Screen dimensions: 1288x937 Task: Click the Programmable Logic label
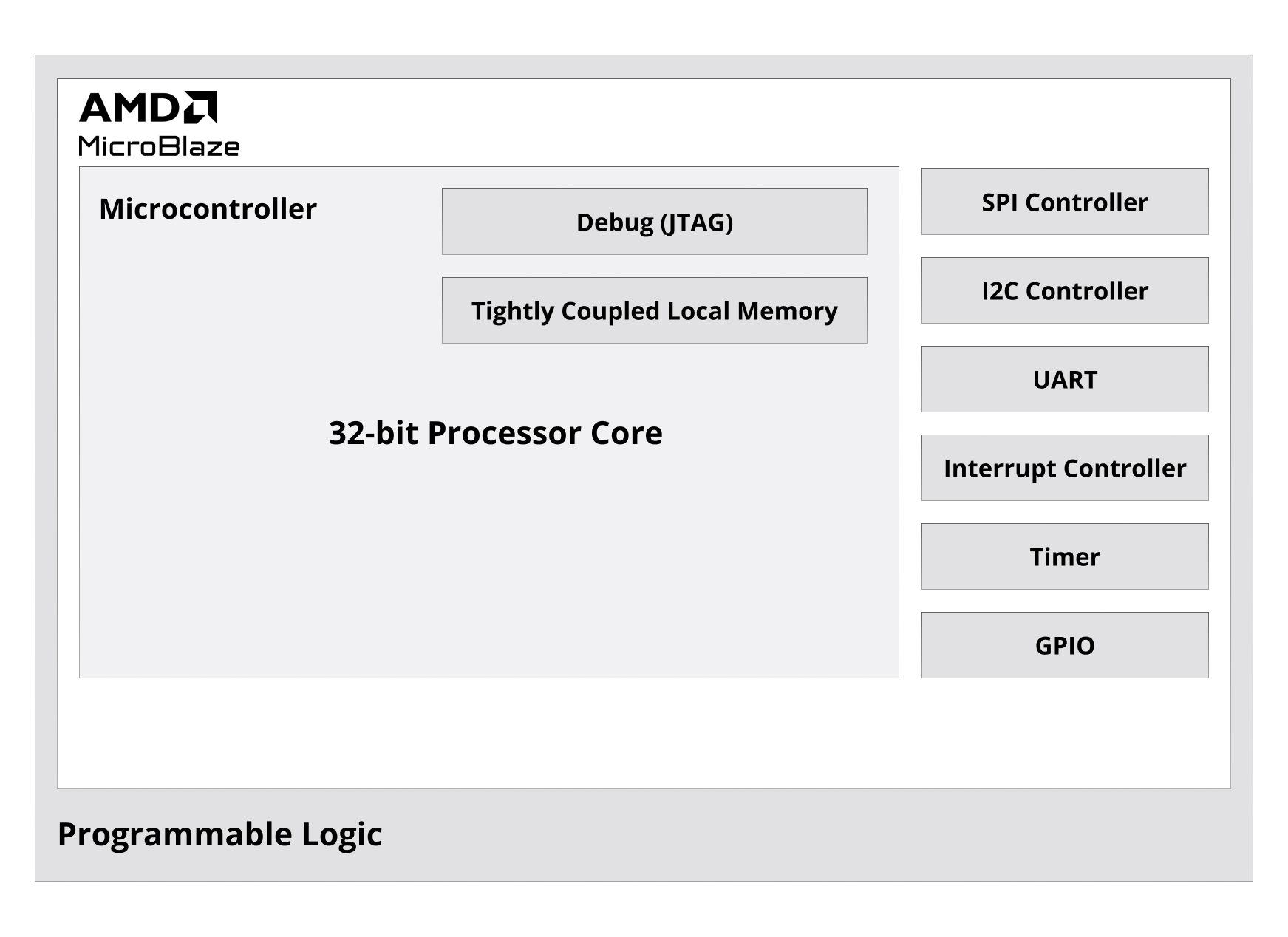point(219,834)
